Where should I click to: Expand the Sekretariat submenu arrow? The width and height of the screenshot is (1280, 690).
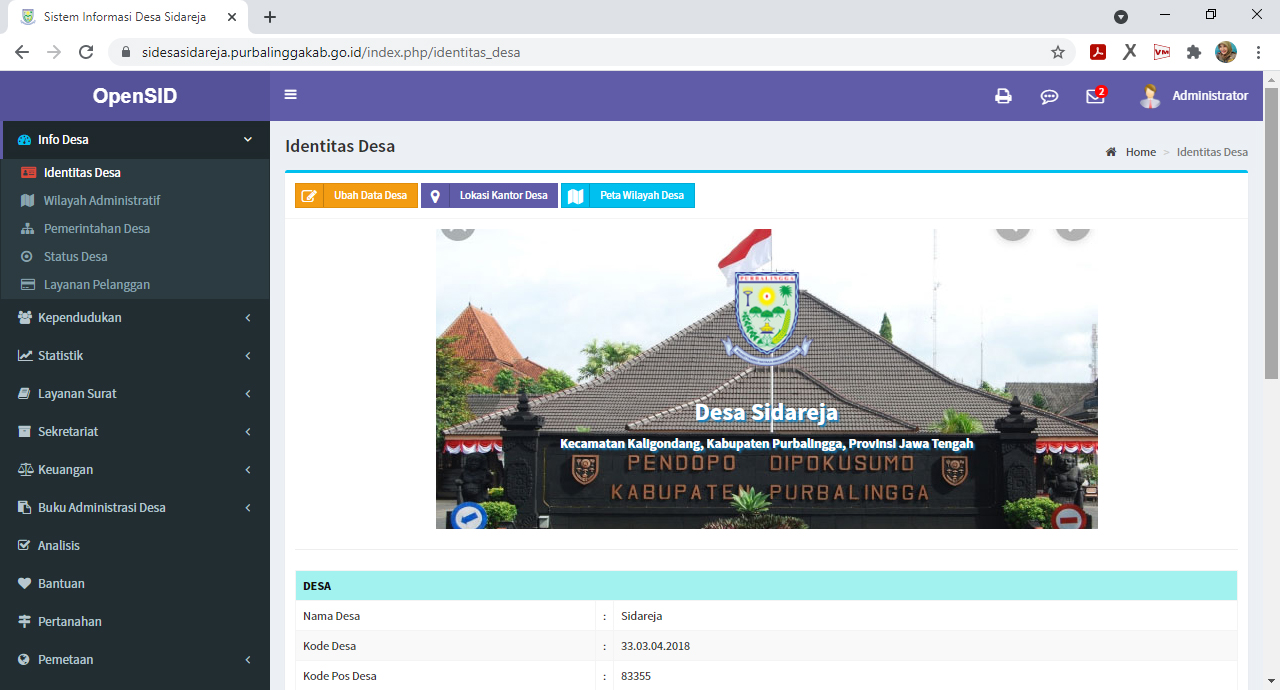pos(248,432)
